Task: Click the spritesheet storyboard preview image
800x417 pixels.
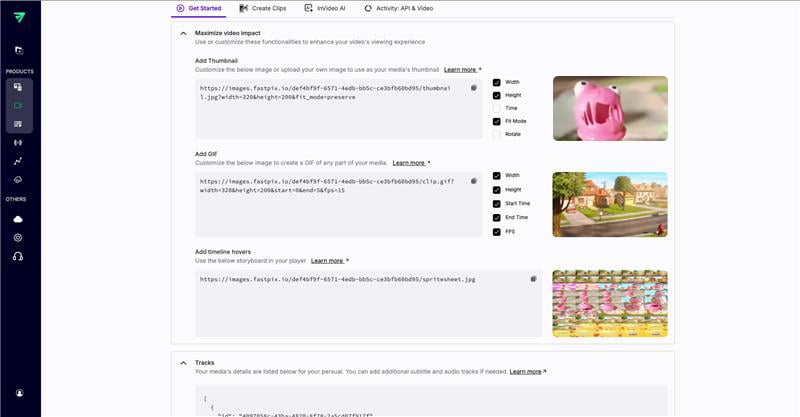Action: coord(610,303)
